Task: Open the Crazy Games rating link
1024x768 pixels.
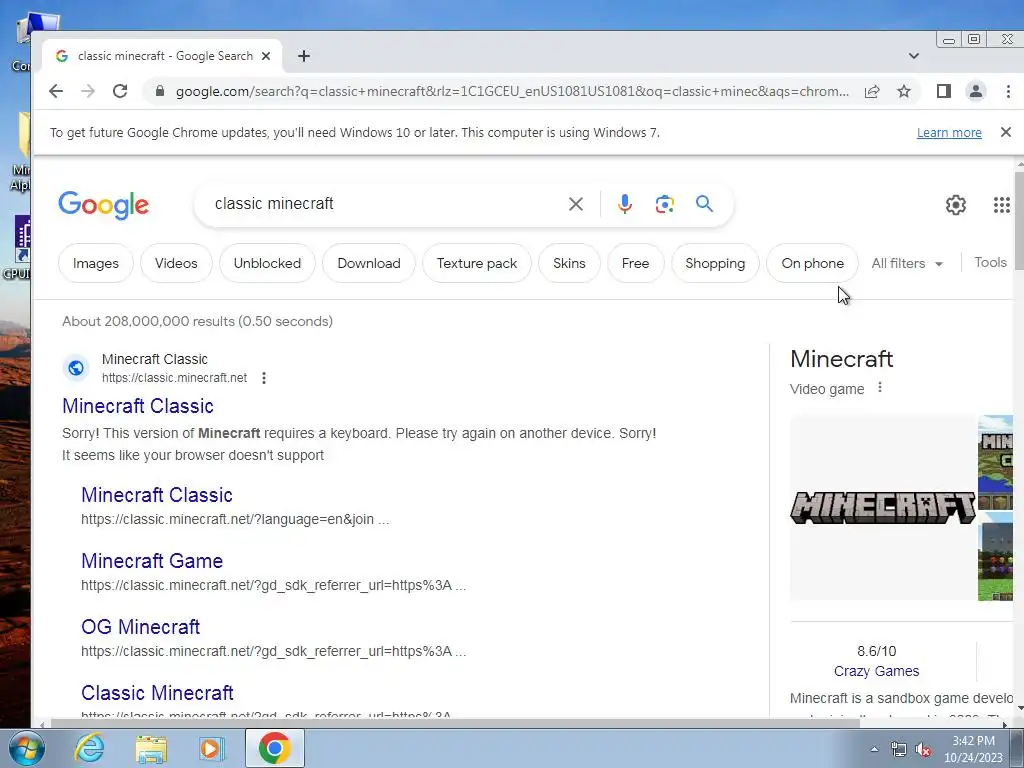Action: point(876,671)
